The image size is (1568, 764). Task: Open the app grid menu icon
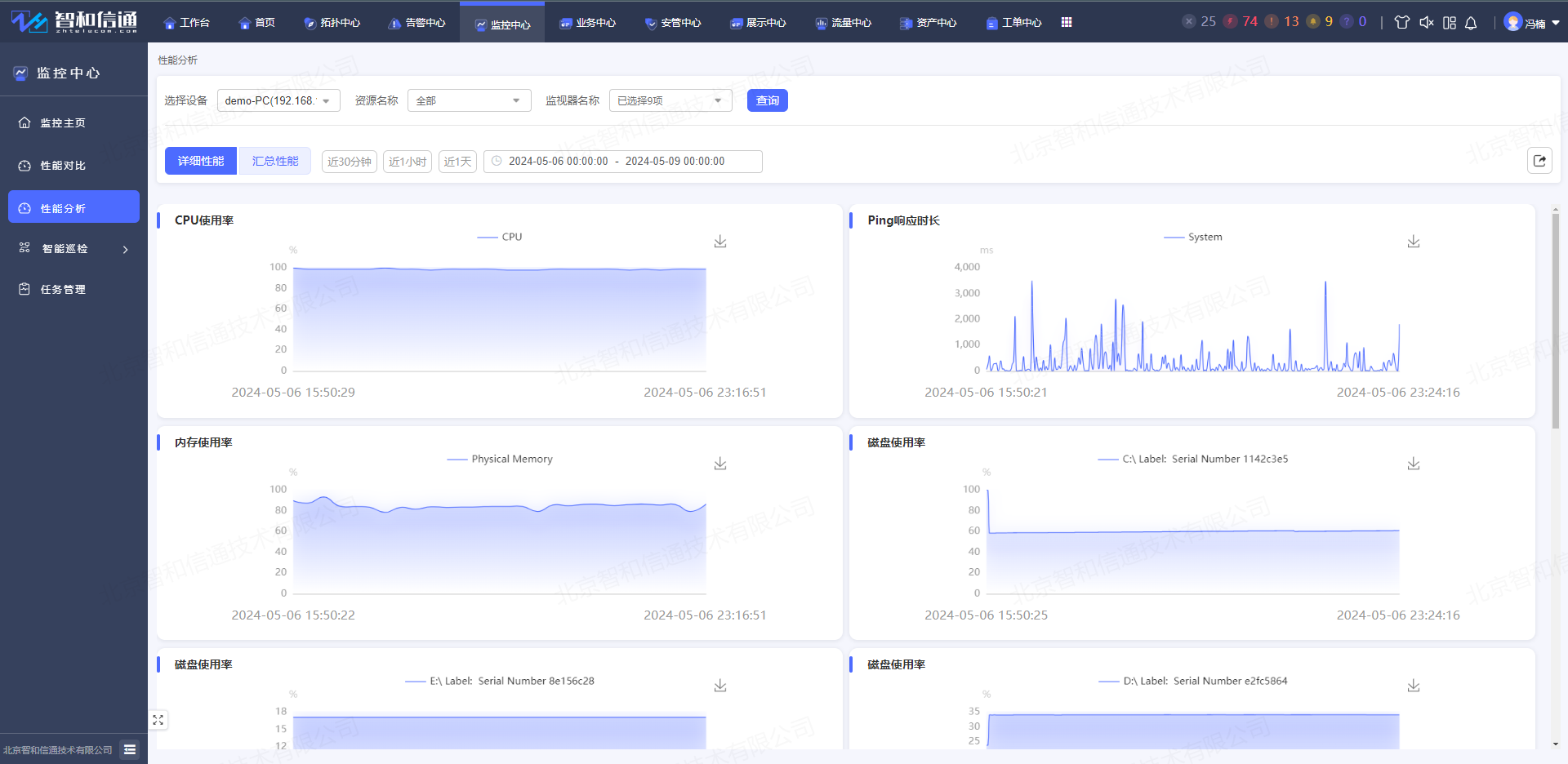pyautogui.click(x=1067, y=23)
